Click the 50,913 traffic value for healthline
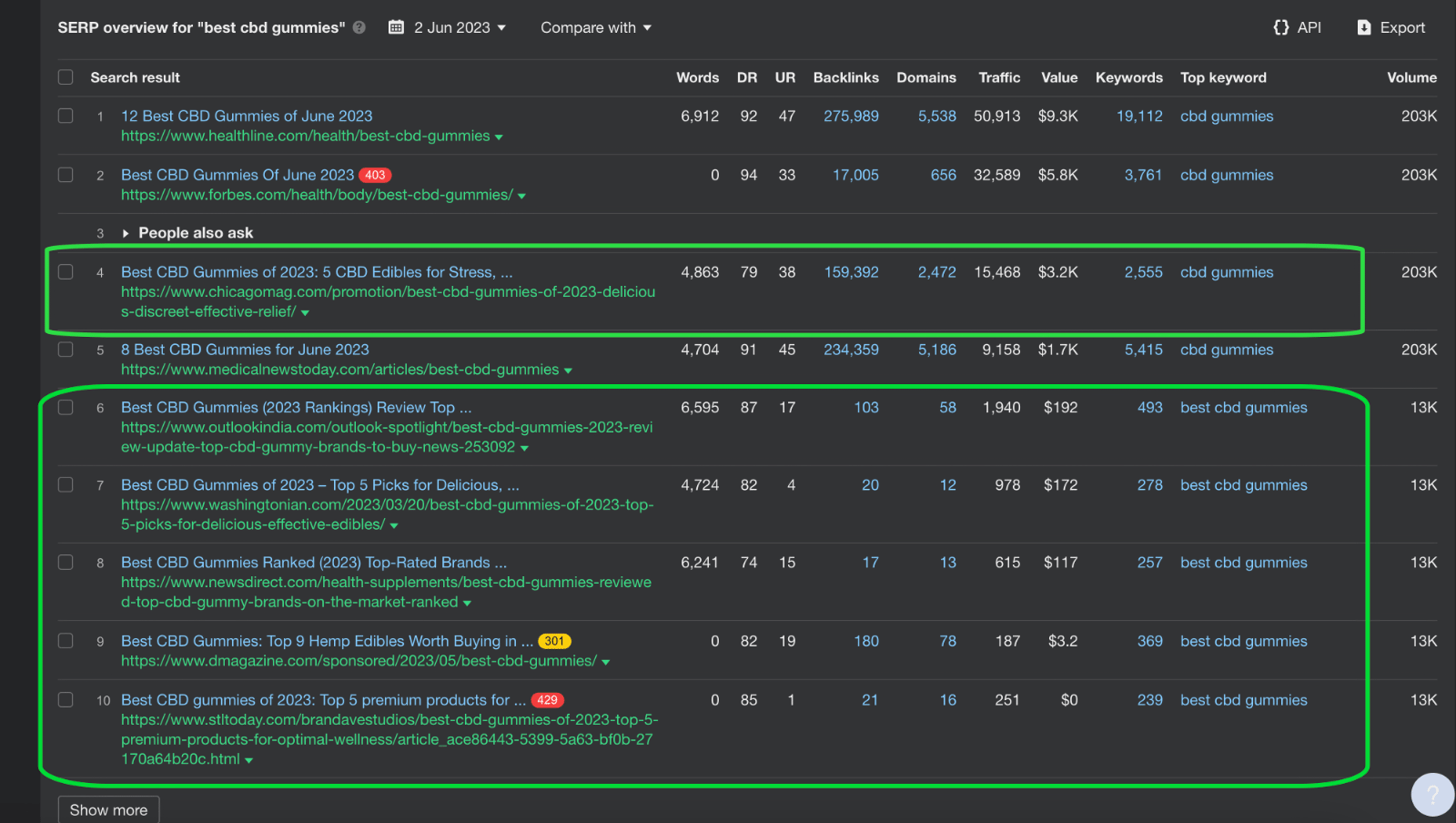This screenshot has width=1456, height=823. (996, 116)
